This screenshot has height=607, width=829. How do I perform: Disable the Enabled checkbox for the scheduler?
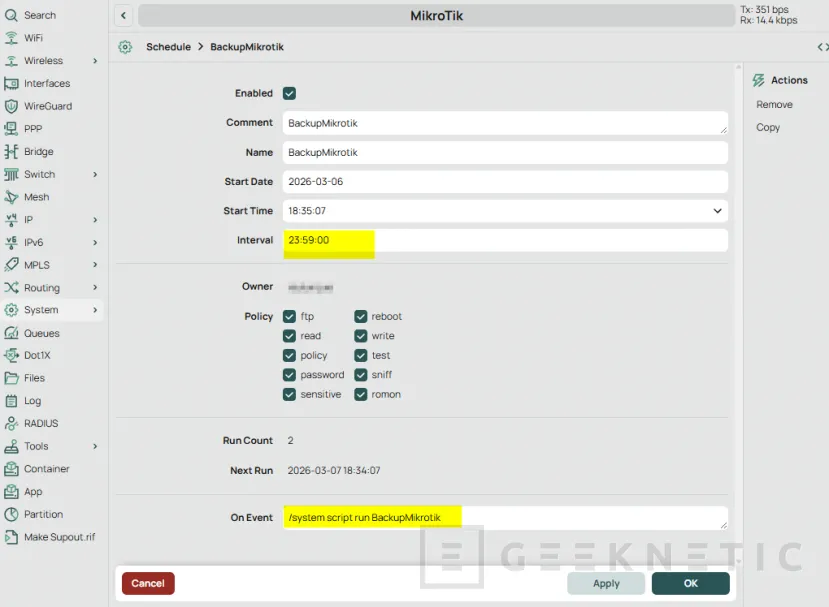click(289, 93)
